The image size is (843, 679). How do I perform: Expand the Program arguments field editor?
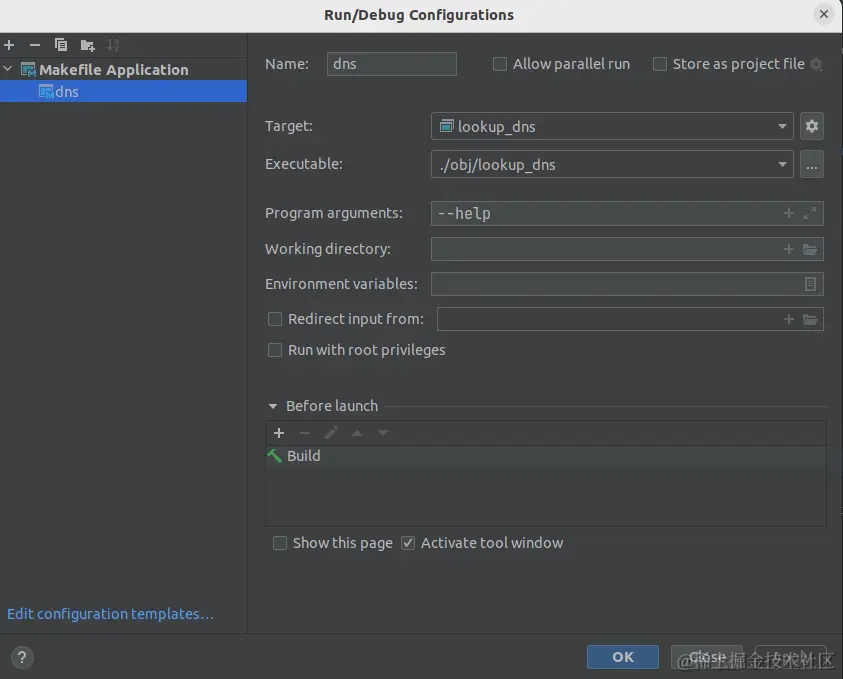point(809,213)
